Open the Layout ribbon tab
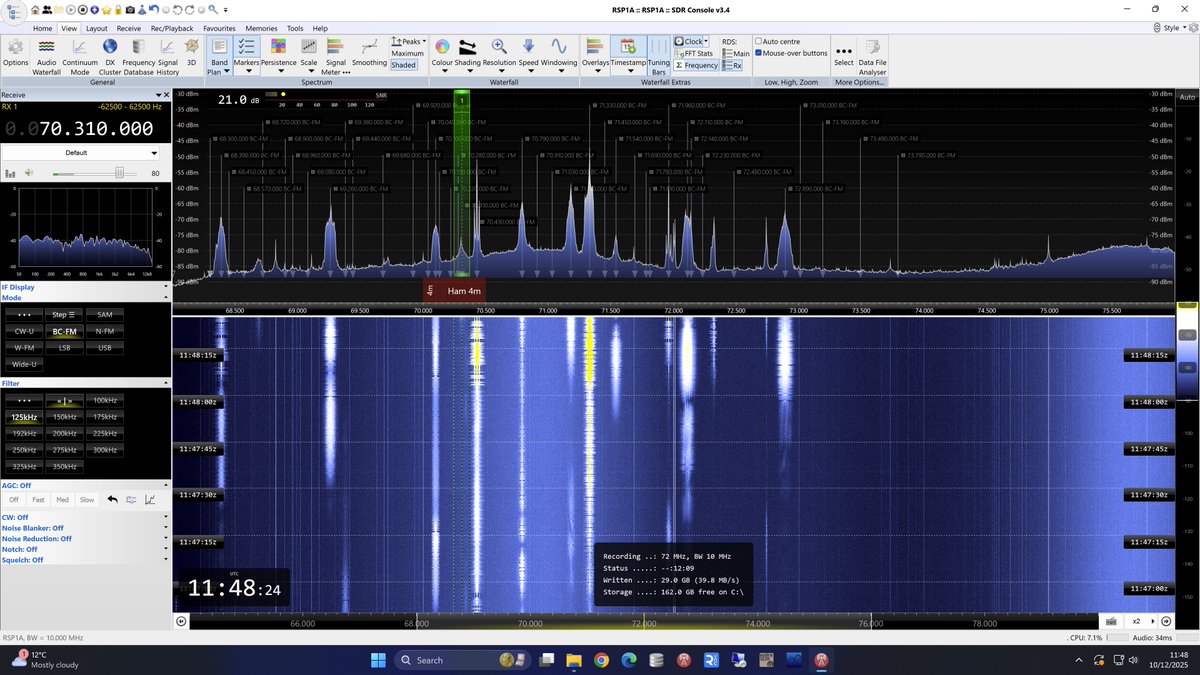Screen dimensions: 1200x675 coord(96,29)
